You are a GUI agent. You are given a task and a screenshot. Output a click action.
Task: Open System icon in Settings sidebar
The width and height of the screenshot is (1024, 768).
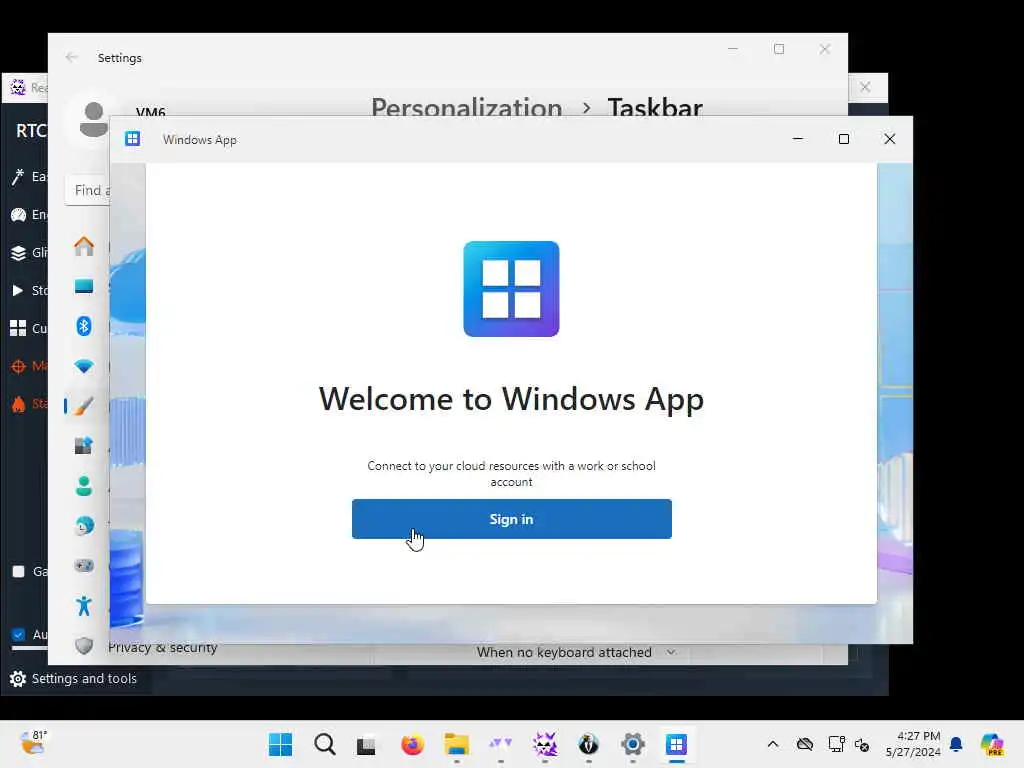click(x=84, y=287)
